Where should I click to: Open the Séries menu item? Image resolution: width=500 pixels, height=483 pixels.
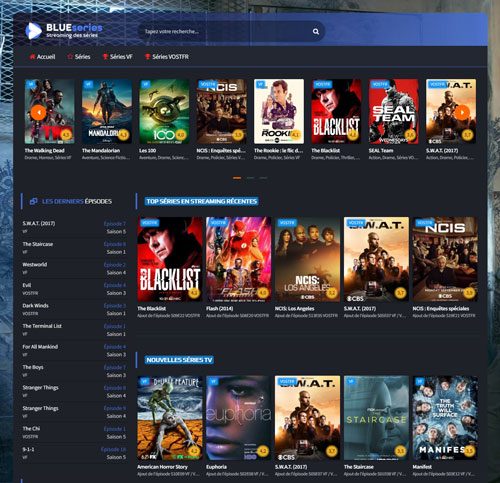click(79, 57)
